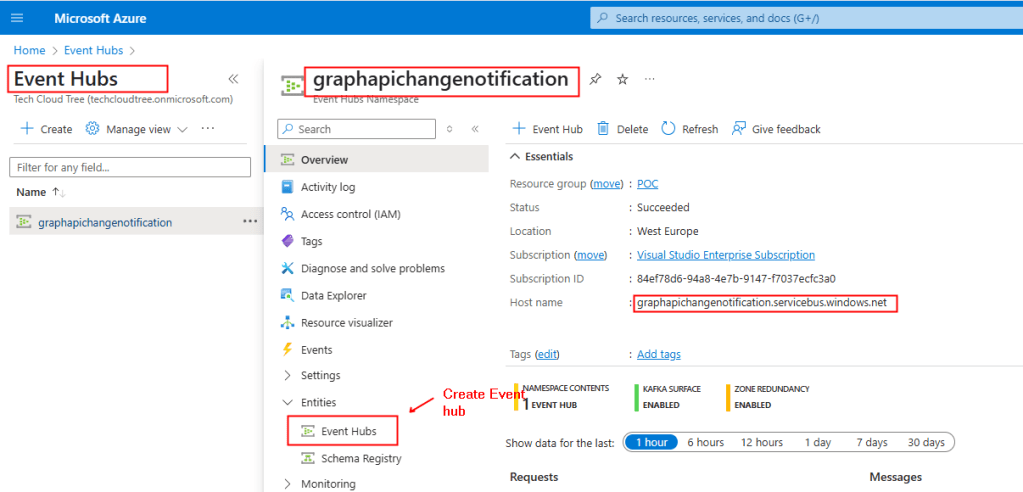Click the Add tags link
1023x492 pixels.
point(658,354)
